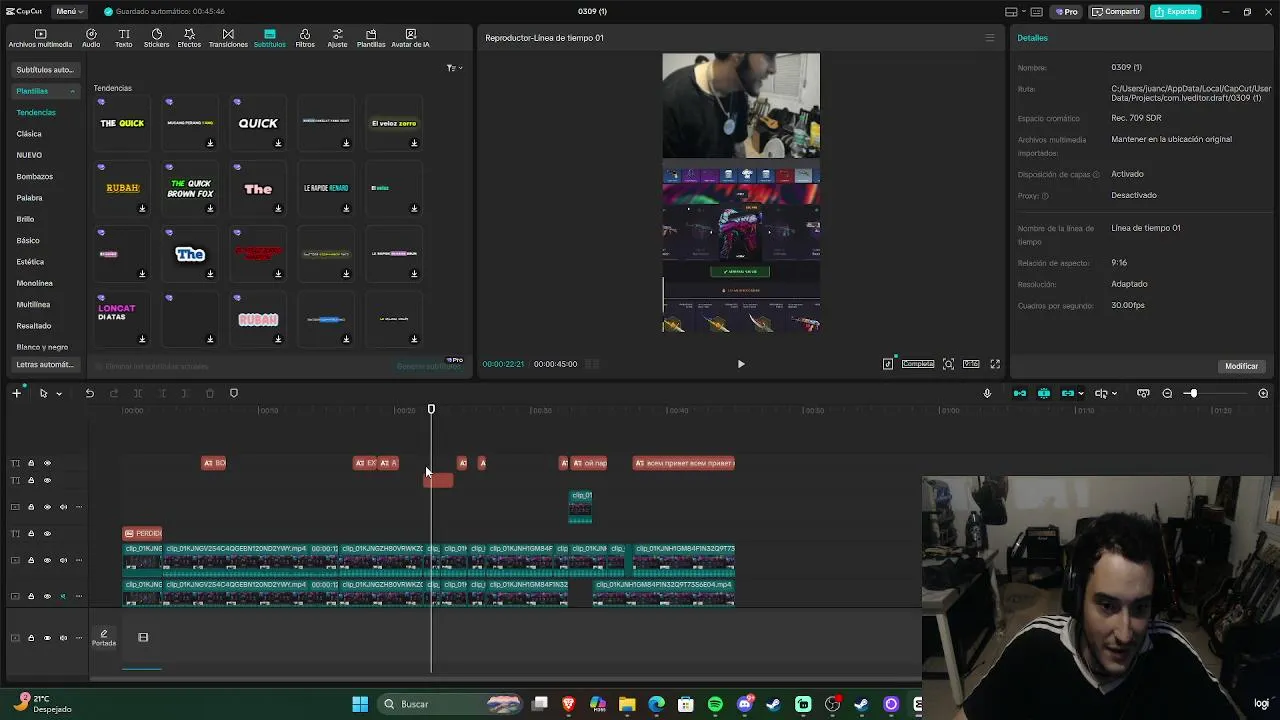Toggle auto snapping in timeline toolbar
The height and width of the screenshot is (720, 1280).
1044,393
